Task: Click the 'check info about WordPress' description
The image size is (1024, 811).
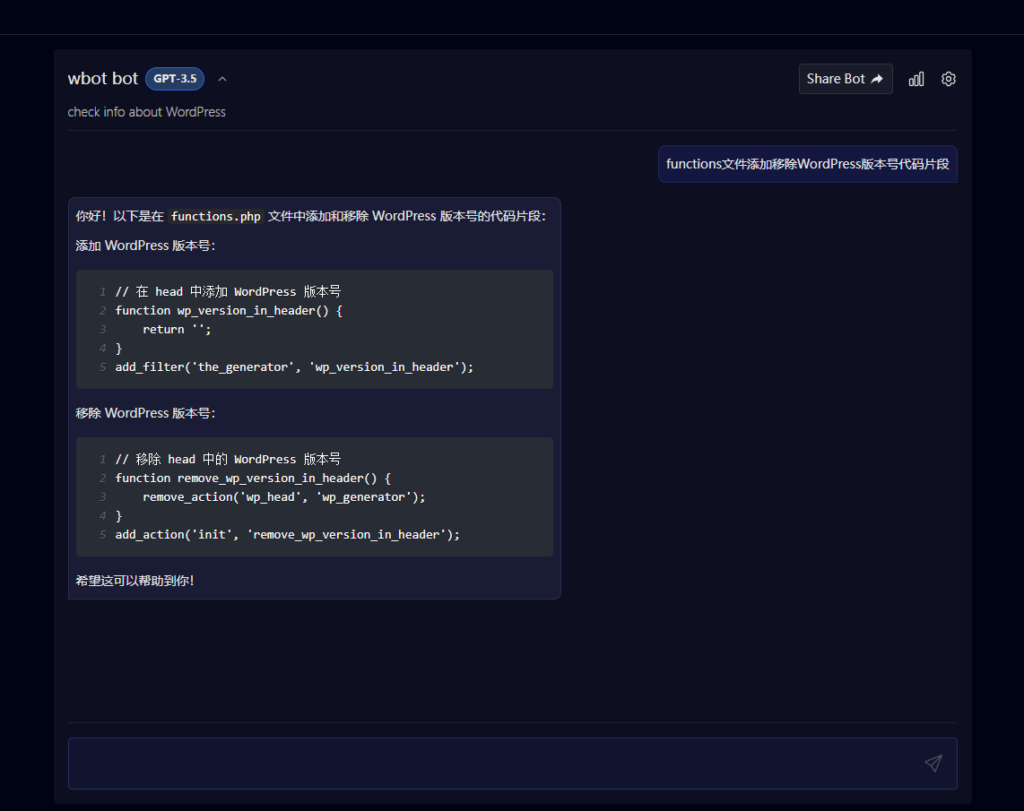Action: click(x=147, y=112)
